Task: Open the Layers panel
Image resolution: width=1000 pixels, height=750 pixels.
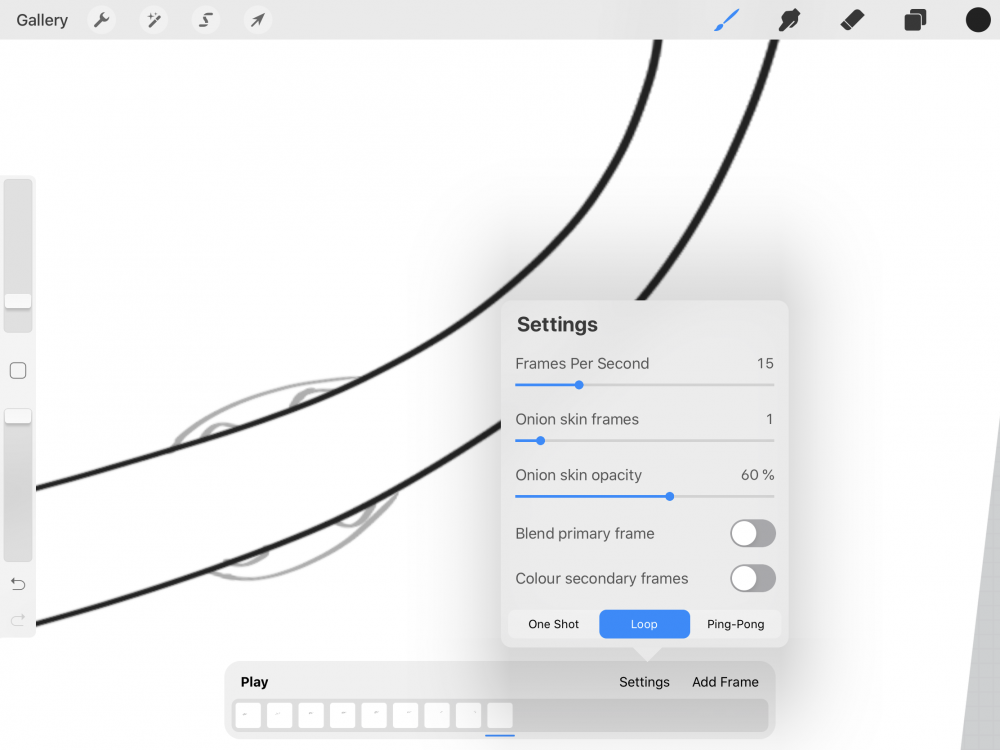Action: [x=915, y=20]
